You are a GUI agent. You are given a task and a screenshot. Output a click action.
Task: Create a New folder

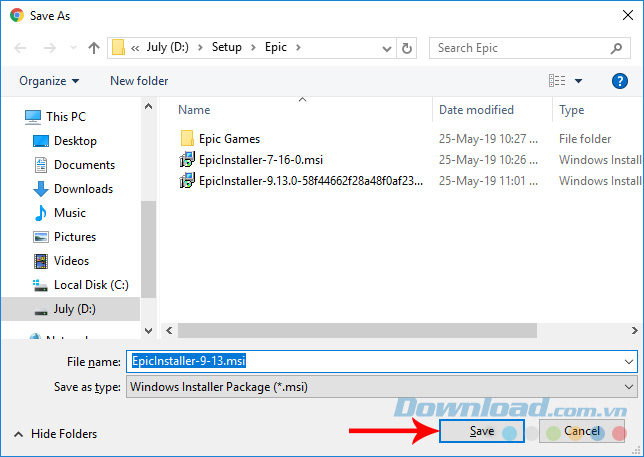coord(139,81)
